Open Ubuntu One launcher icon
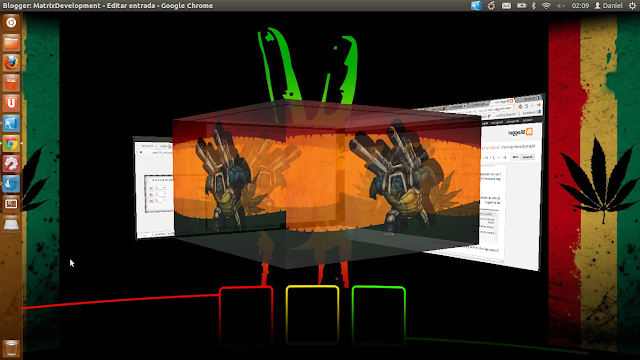This screenshot has width=640, height=360. point(11,103)
